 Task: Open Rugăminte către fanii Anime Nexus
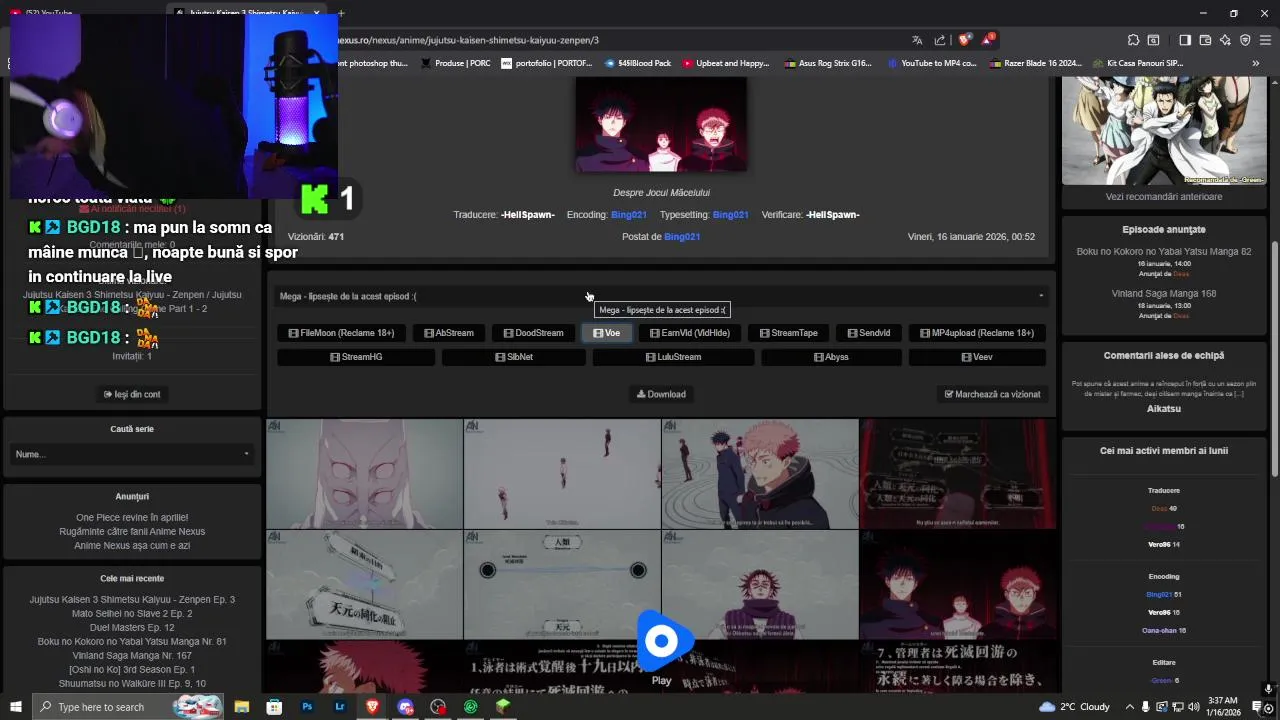132,532
